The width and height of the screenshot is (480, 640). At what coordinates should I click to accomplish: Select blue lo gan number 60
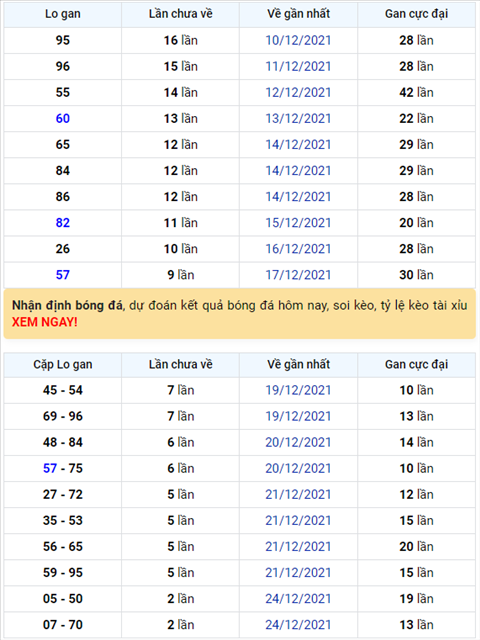click(x=63, y=118)
